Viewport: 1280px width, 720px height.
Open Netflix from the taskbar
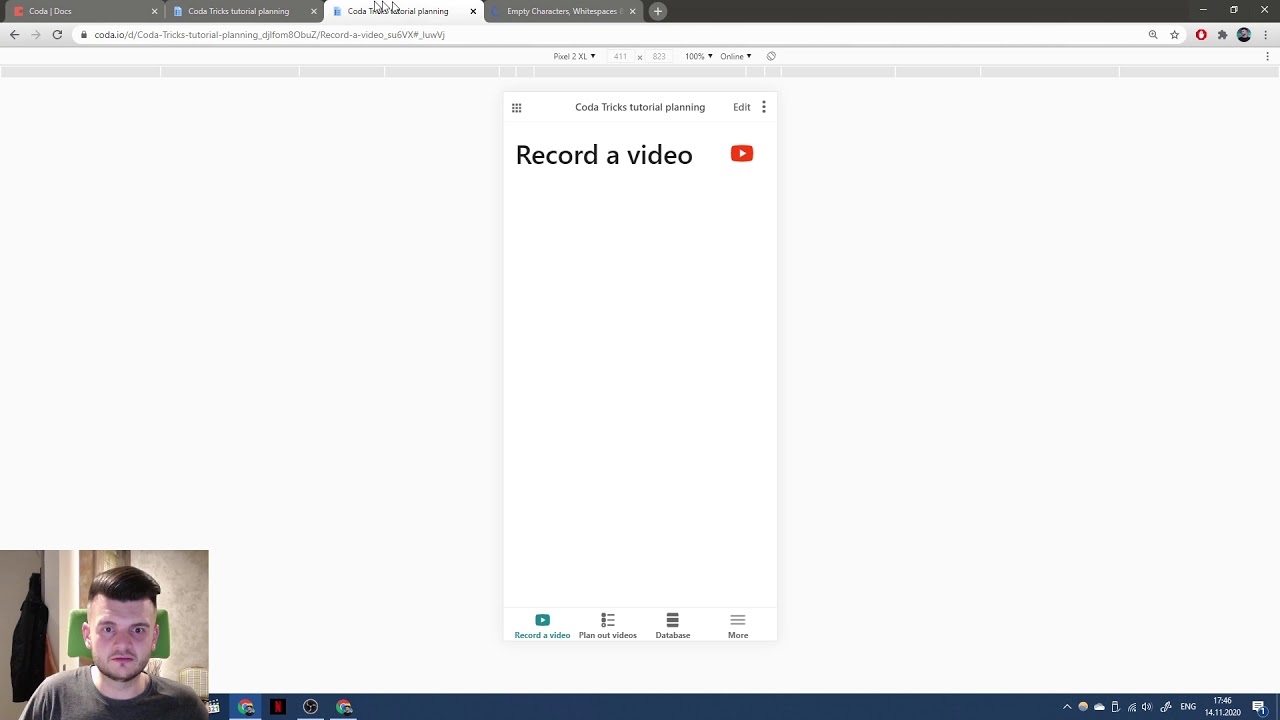coord(278,707)
